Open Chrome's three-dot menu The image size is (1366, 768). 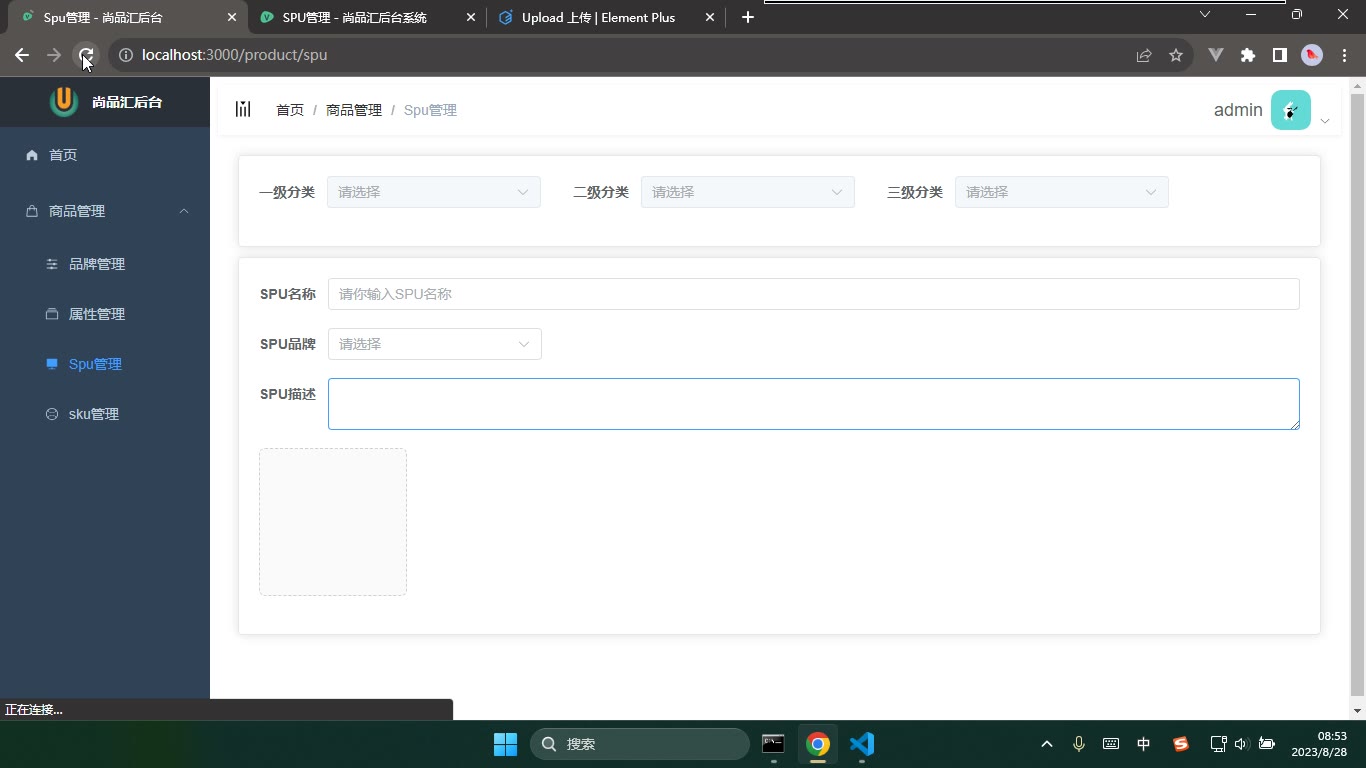[x=1344, y=55]
